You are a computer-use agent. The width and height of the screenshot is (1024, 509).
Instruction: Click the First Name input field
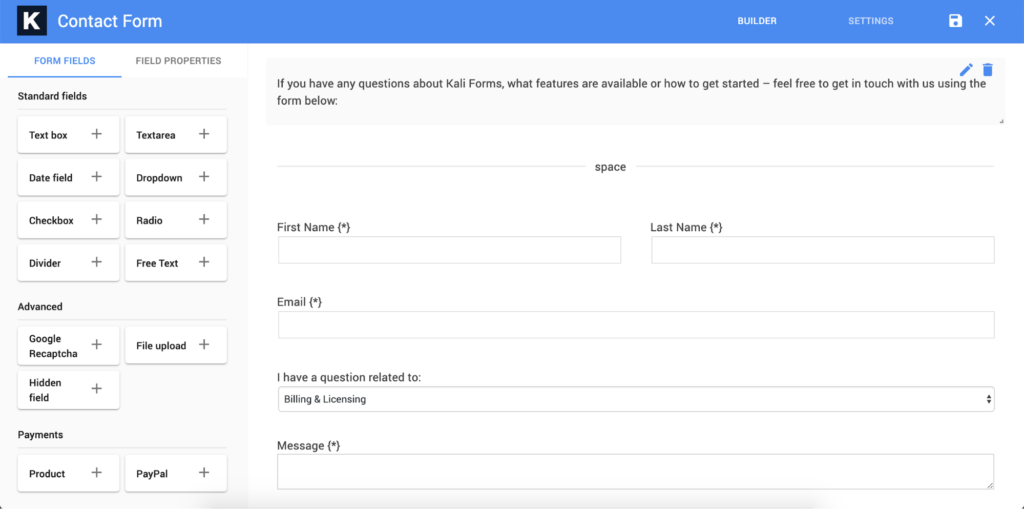[x=449, y=250]
